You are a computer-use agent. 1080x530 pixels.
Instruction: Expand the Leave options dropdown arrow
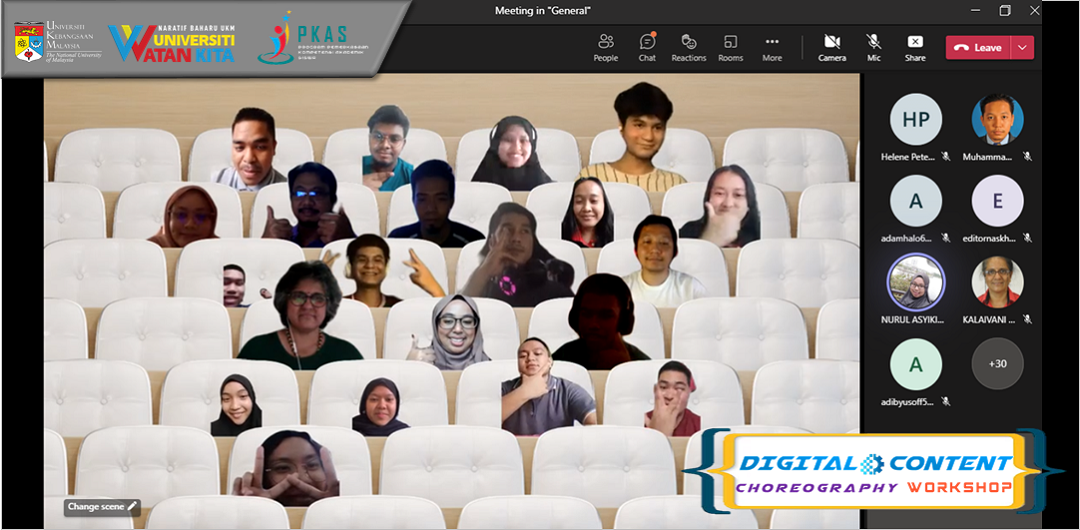coord(1022,47)
